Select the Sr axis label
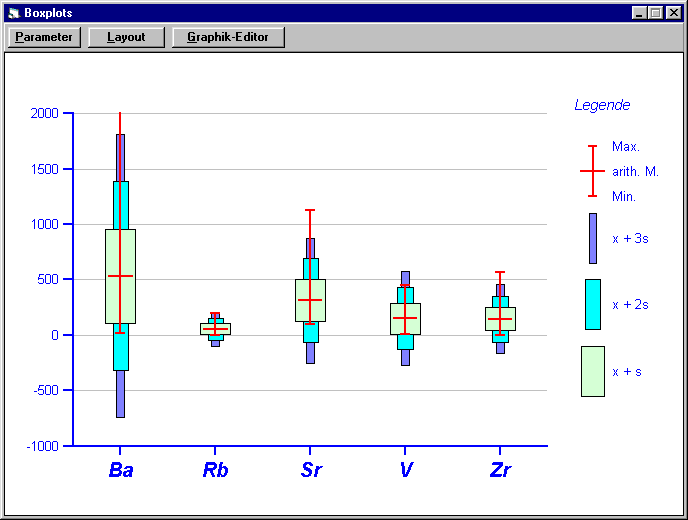688x520 pixels. (311, 470)
